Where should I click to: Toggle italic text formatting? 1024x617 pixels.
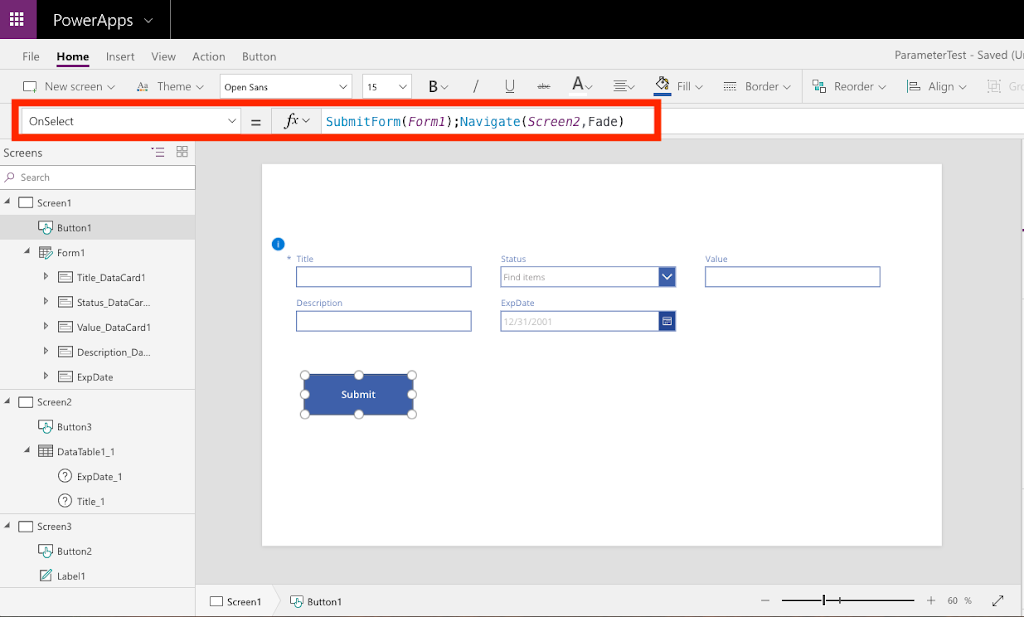click(475, 87)
